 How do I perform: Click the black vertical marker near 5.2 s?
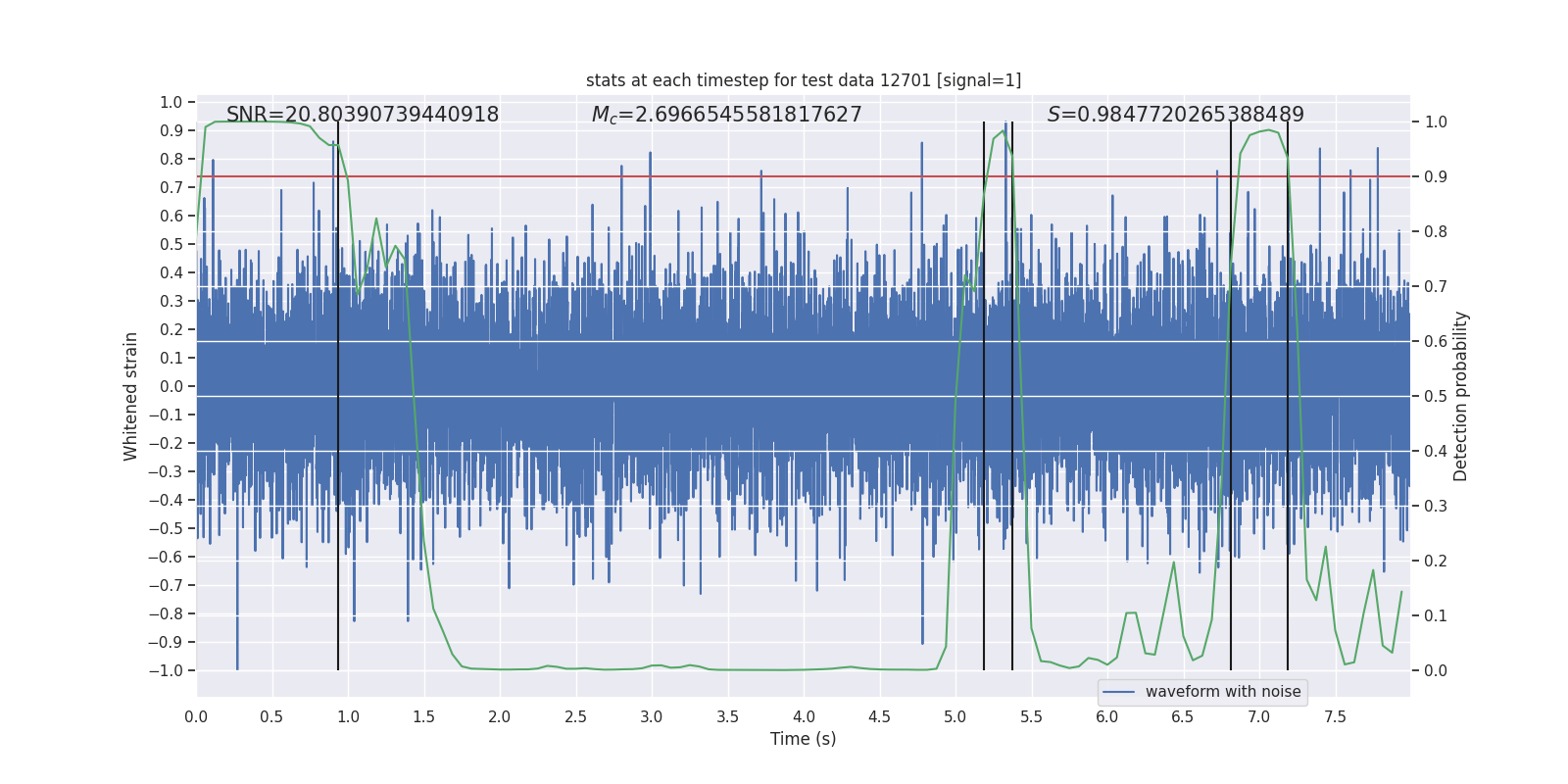click(984, 396)
